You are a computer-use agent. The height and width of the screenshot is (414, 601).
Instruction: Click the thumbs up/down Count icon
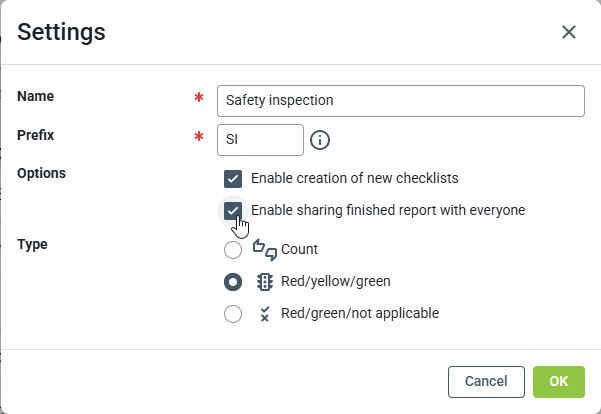265,249
